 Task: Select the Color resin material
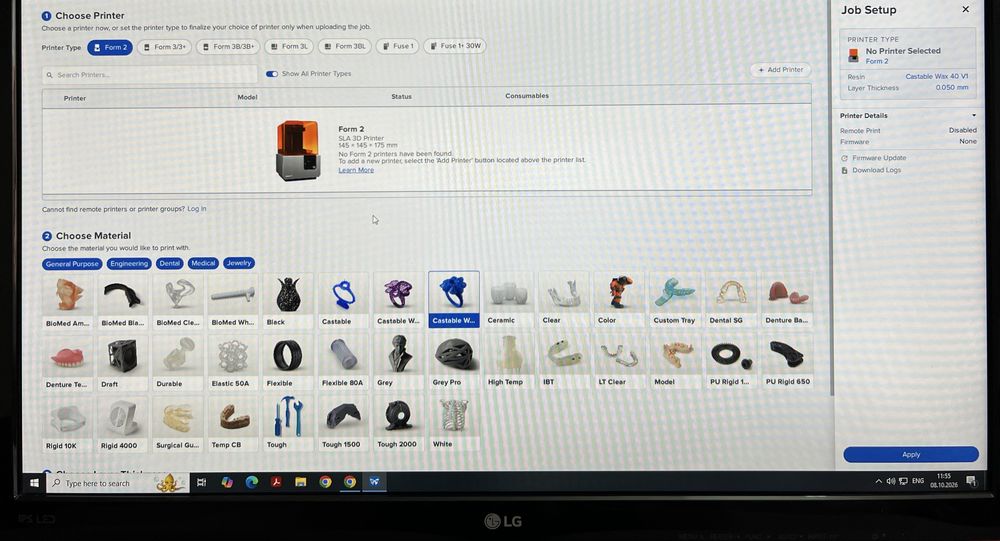[x=619, y=299]
